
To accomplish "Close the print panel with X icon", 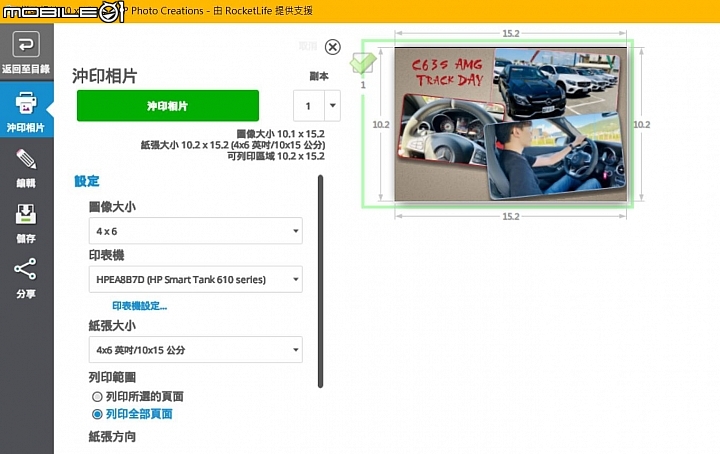I will coord(332,47).
